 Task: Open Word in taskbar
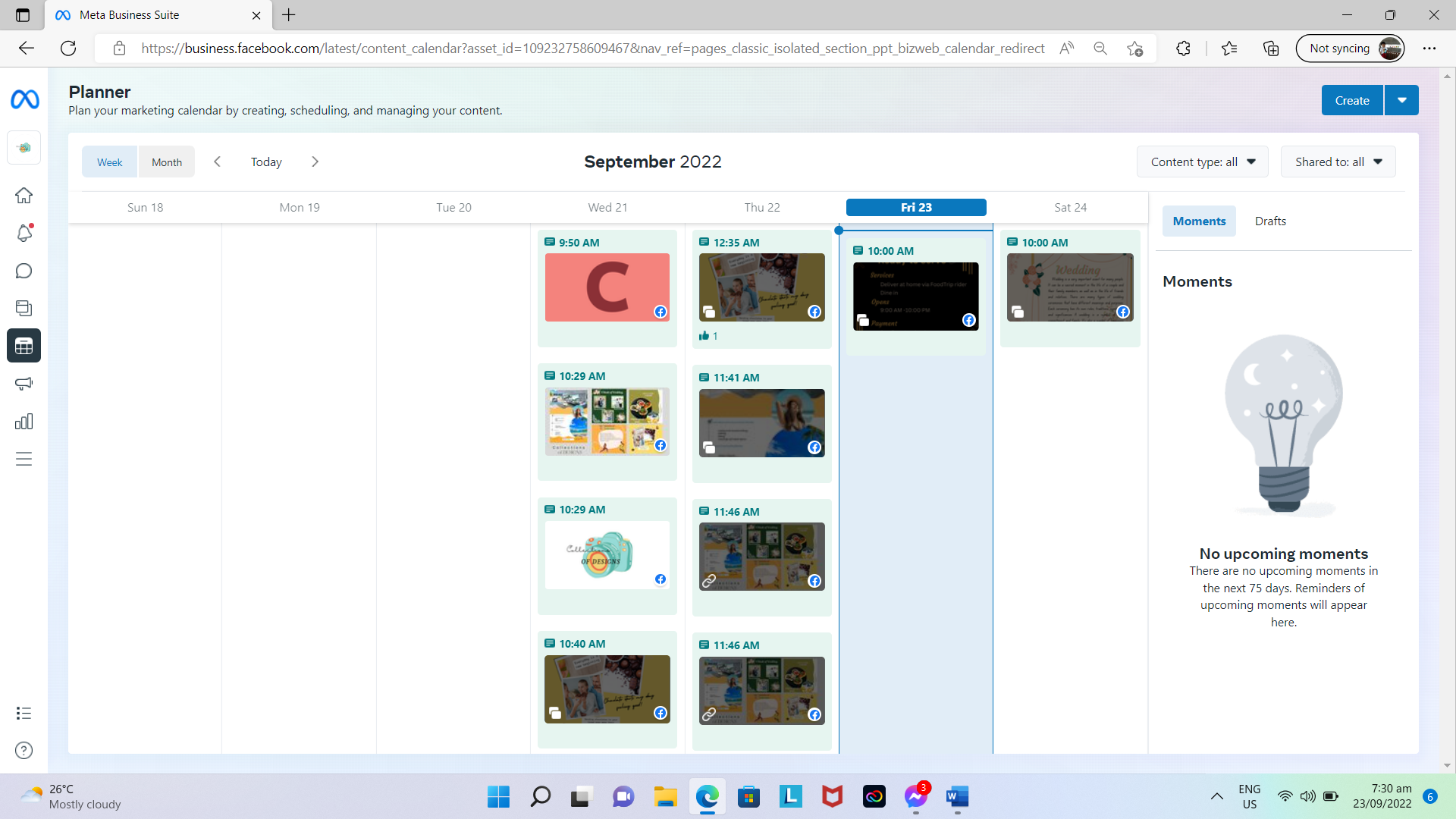958,796
